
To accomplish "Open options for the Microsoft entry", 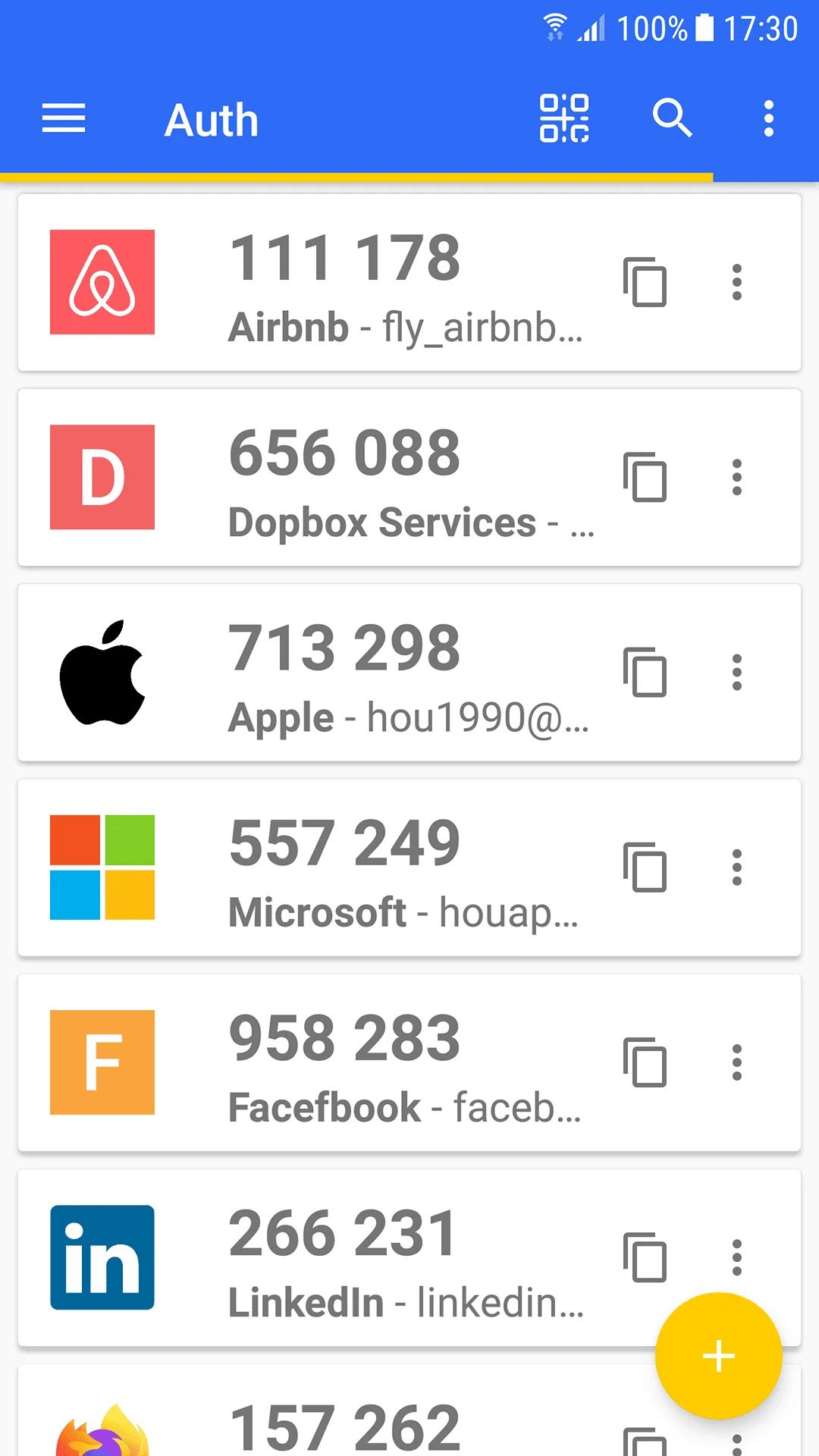I will pos(736,868).
